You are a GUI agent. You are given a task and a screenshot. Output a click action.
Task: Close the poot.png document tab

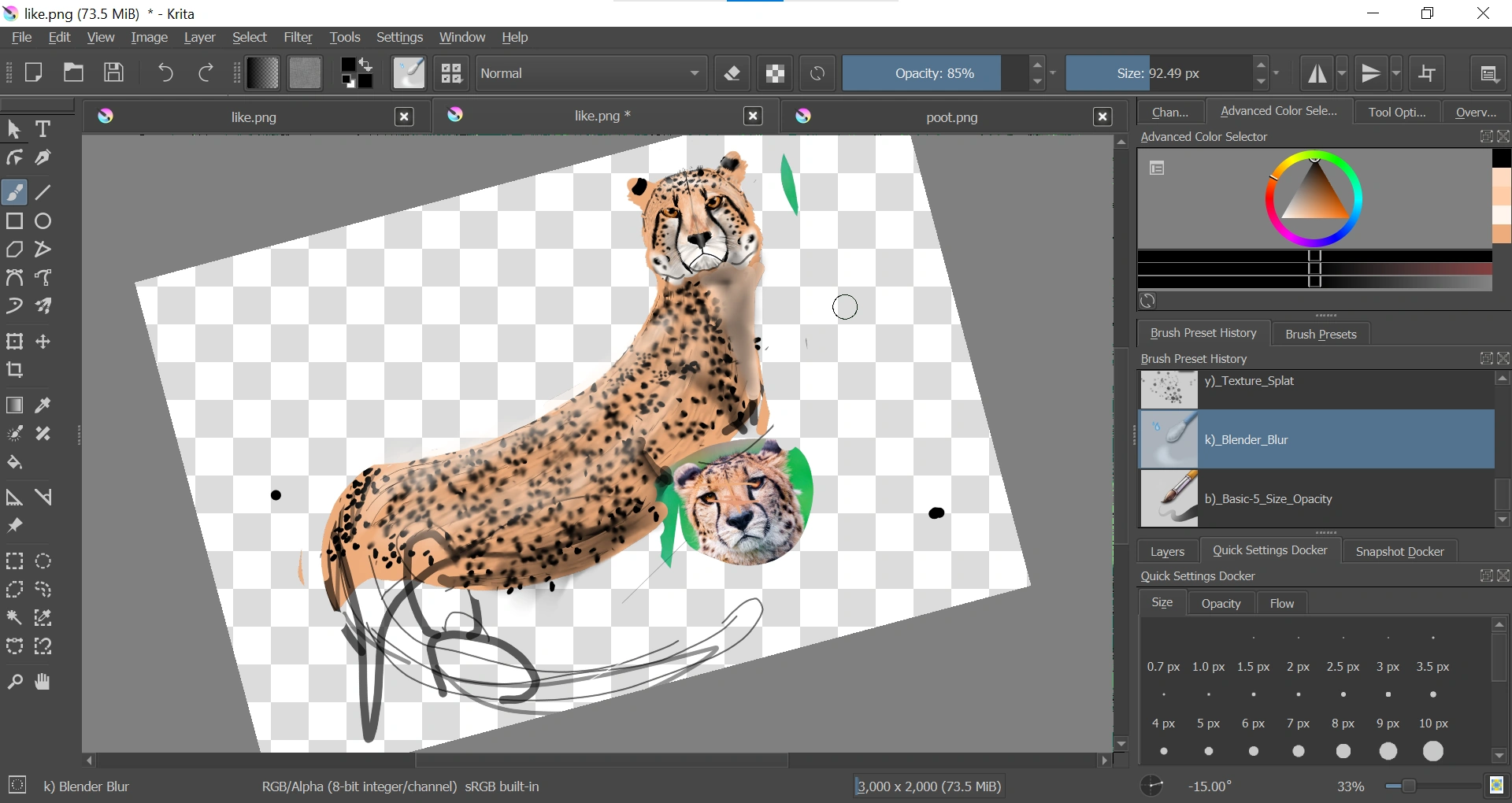(x=1102, y=117)
